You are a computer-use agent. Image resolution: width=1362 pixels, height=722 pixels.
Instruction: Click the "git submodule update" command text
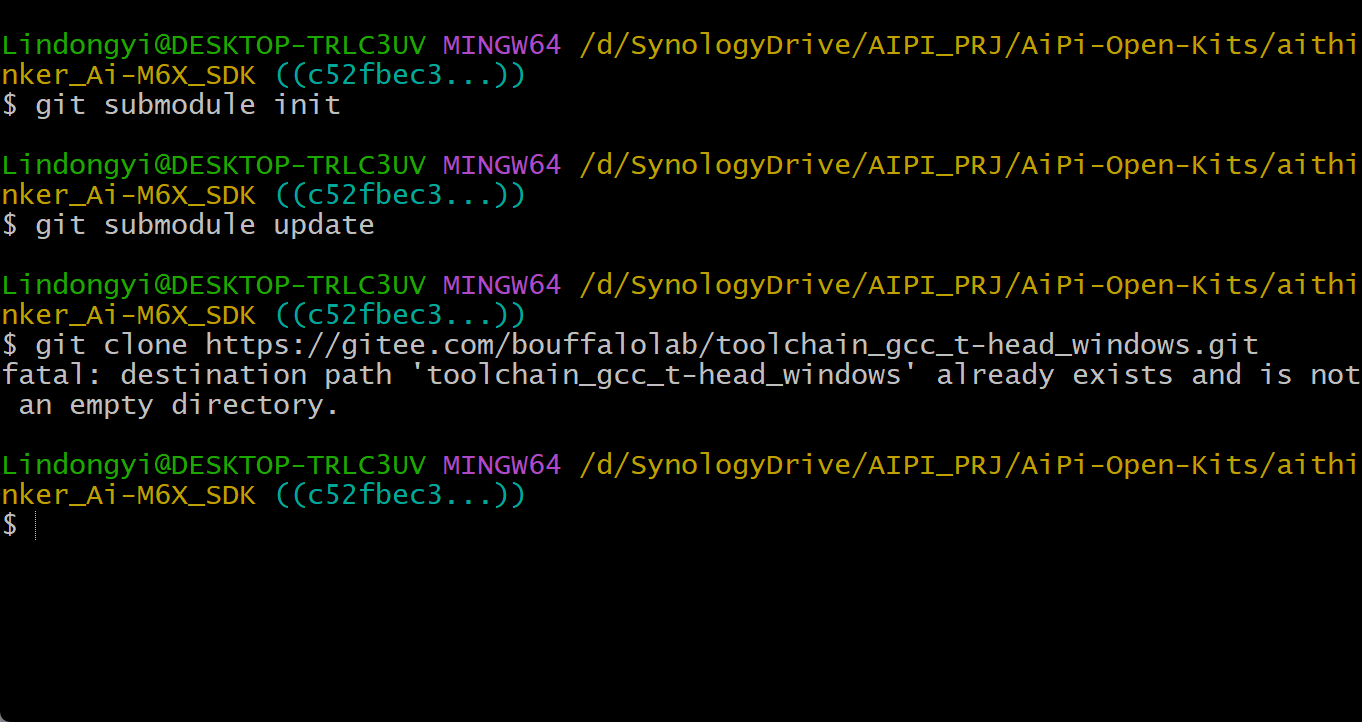point(205,225)
